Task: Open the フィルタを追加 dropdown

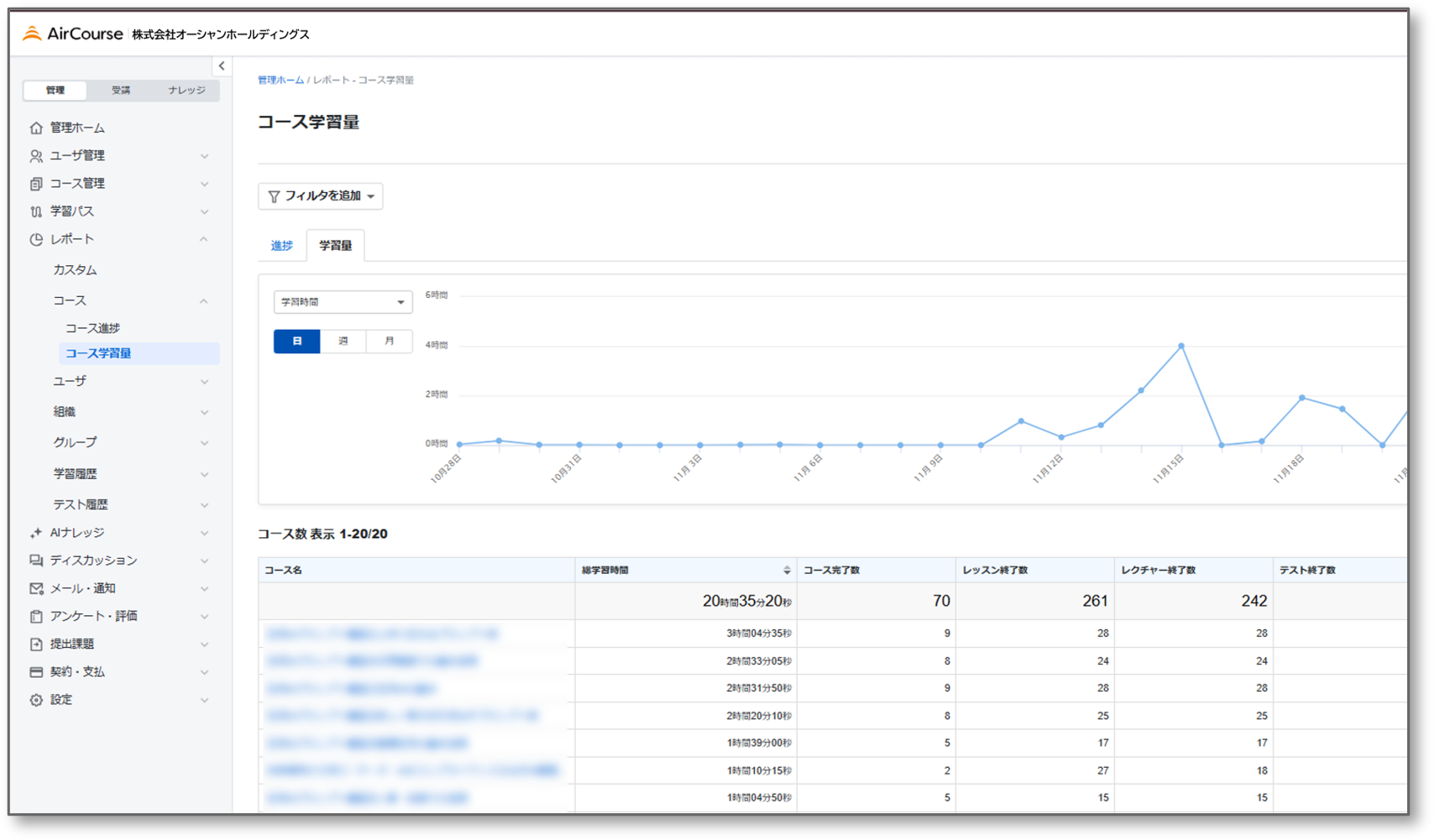Action: point(321,196)
